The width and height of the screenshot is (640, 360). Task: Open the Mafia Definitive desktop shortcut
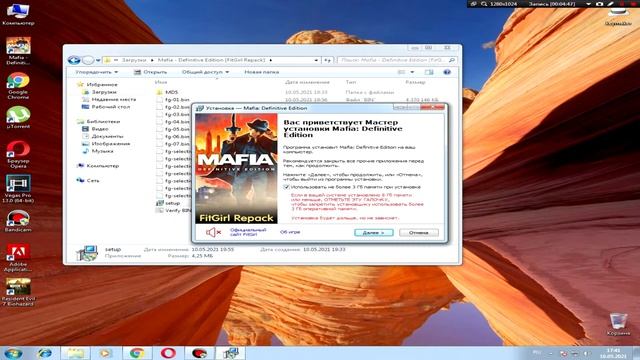pyautogui.click(x=18, y=51)
